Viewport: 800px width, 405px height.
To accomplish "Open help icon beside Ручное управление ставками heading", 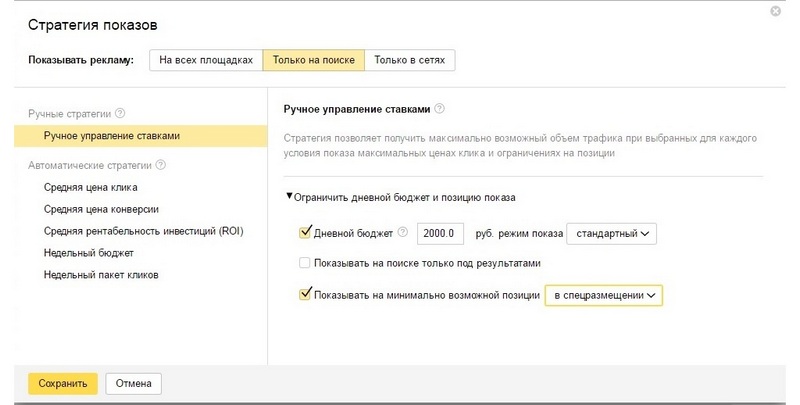I will click(x=439, y=109).
